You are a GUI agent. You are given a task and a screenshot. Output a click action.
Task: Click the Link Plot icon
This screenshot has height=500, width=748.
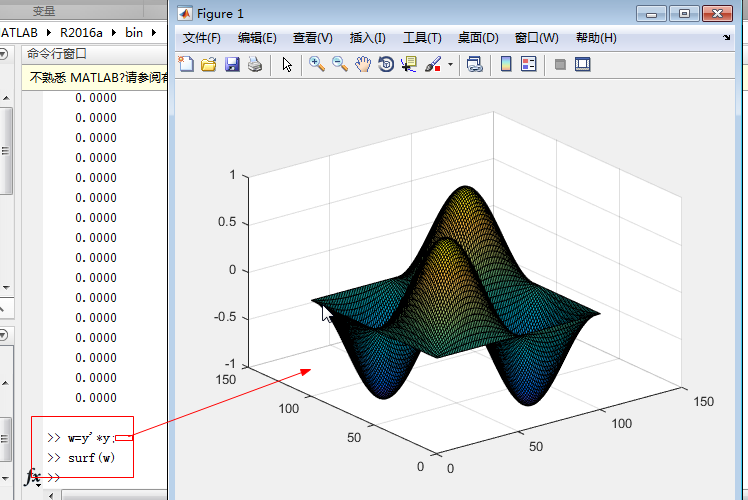coord(474,64)
